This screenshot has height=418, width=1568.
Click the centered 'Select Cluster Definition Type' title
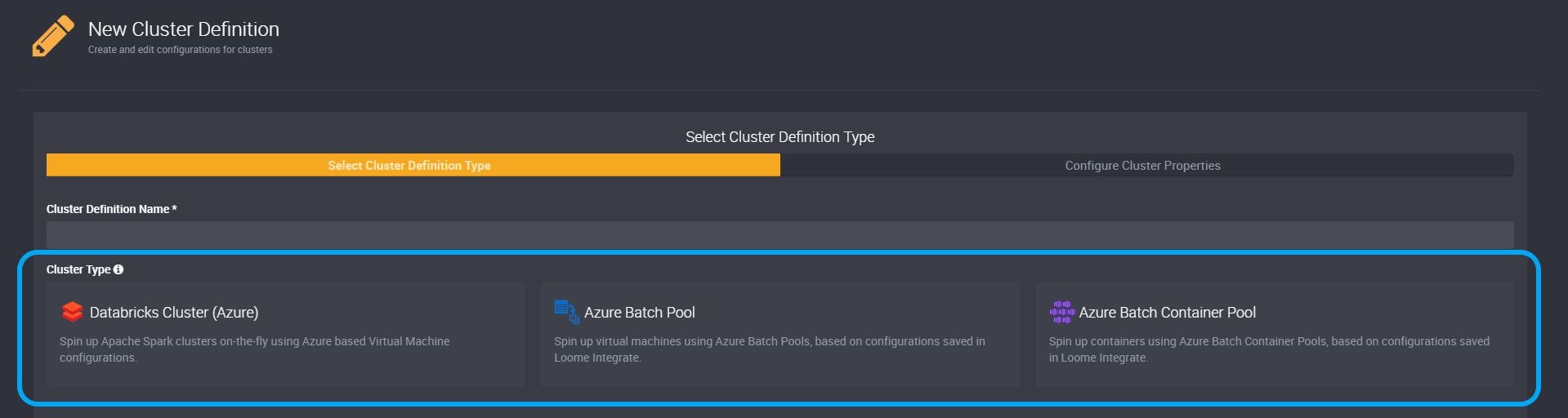[780, 137]
